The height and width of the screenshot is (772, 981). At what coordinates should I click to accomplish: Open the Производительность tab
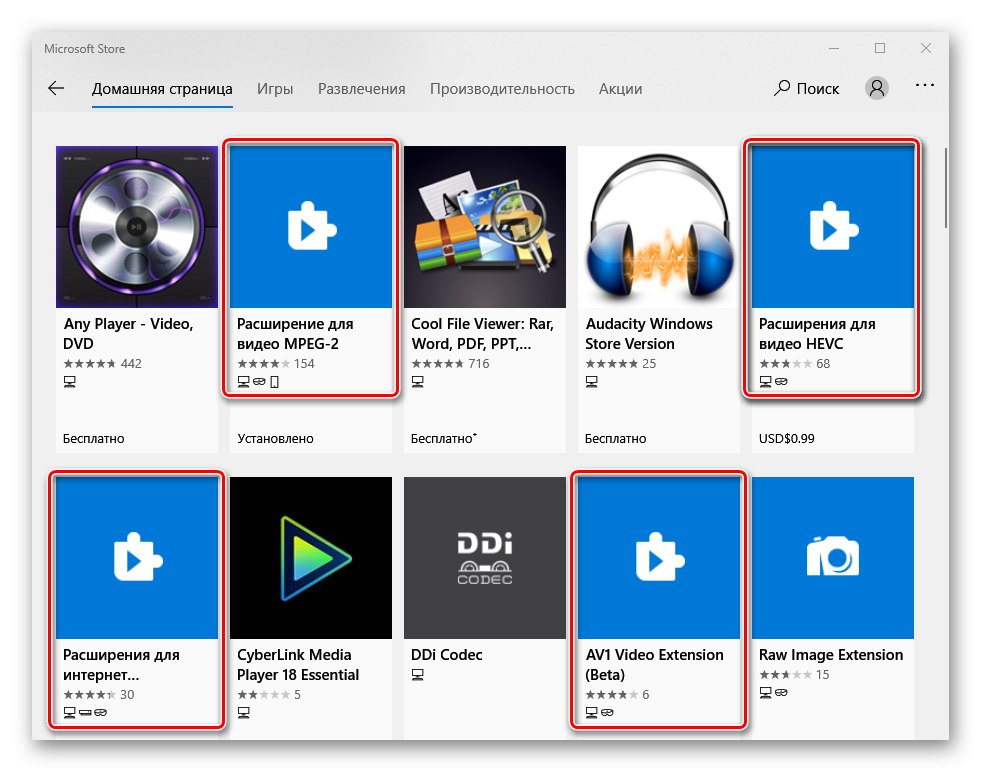(x=502, y=88)
